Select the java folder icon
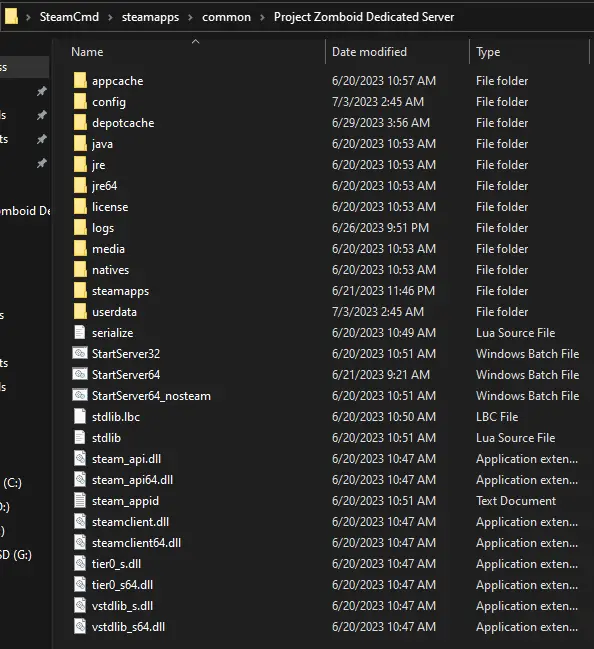This screenshot has height=649, width=594. click(x=80, y=144)
